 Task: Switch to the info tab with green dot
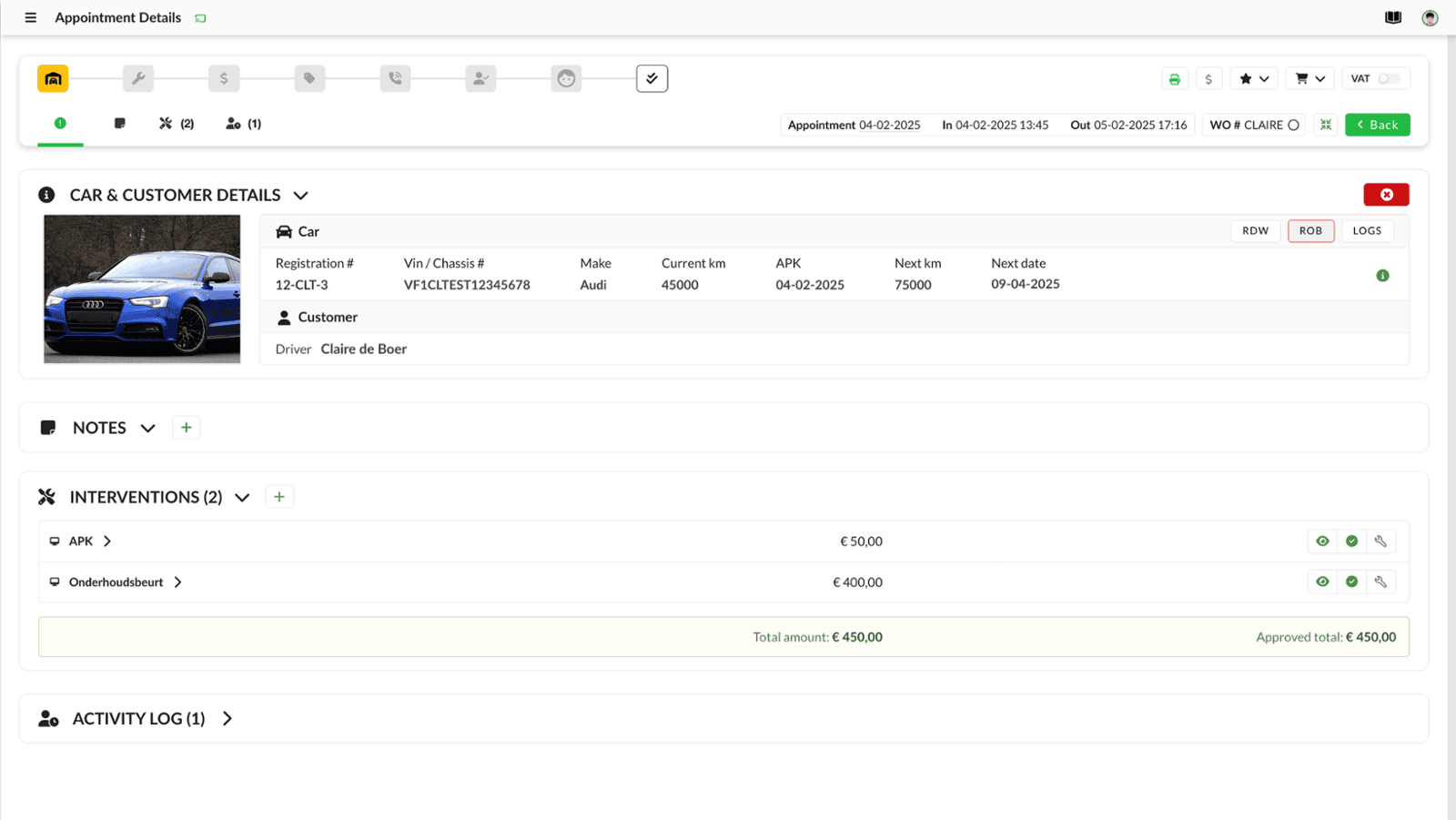[x=60, y=124]
